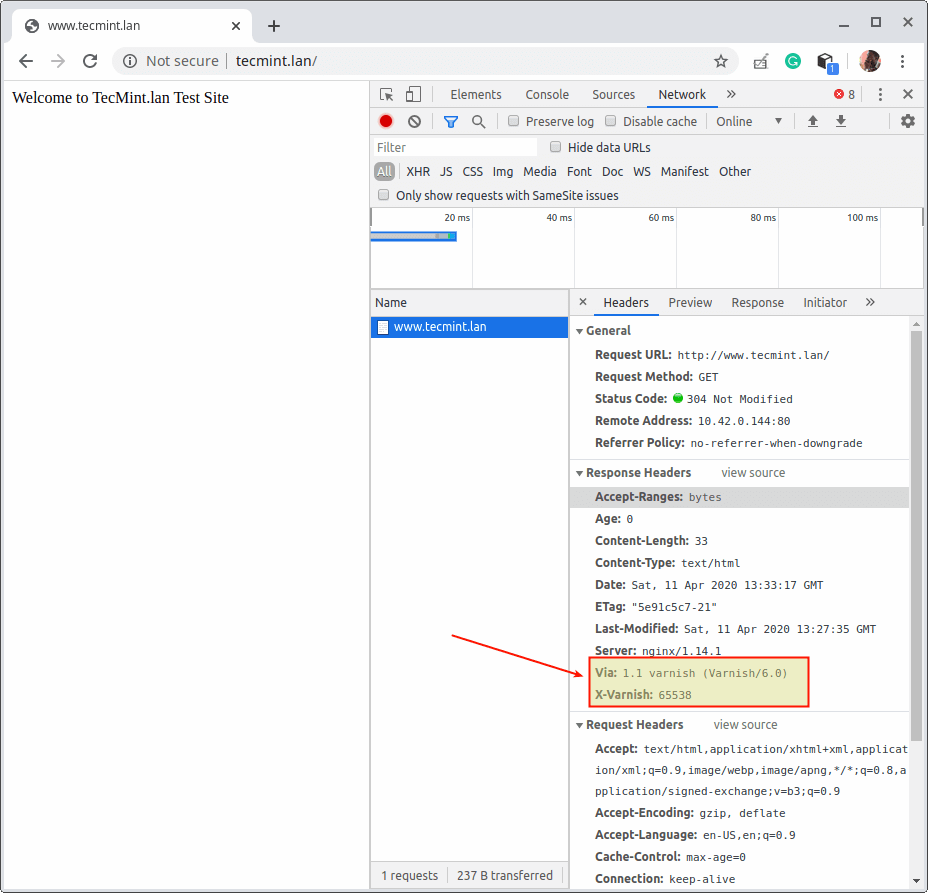The height and width of the screenshot is (893, 928).
Task: Switch to the Console tab
Action: [547, 95]
